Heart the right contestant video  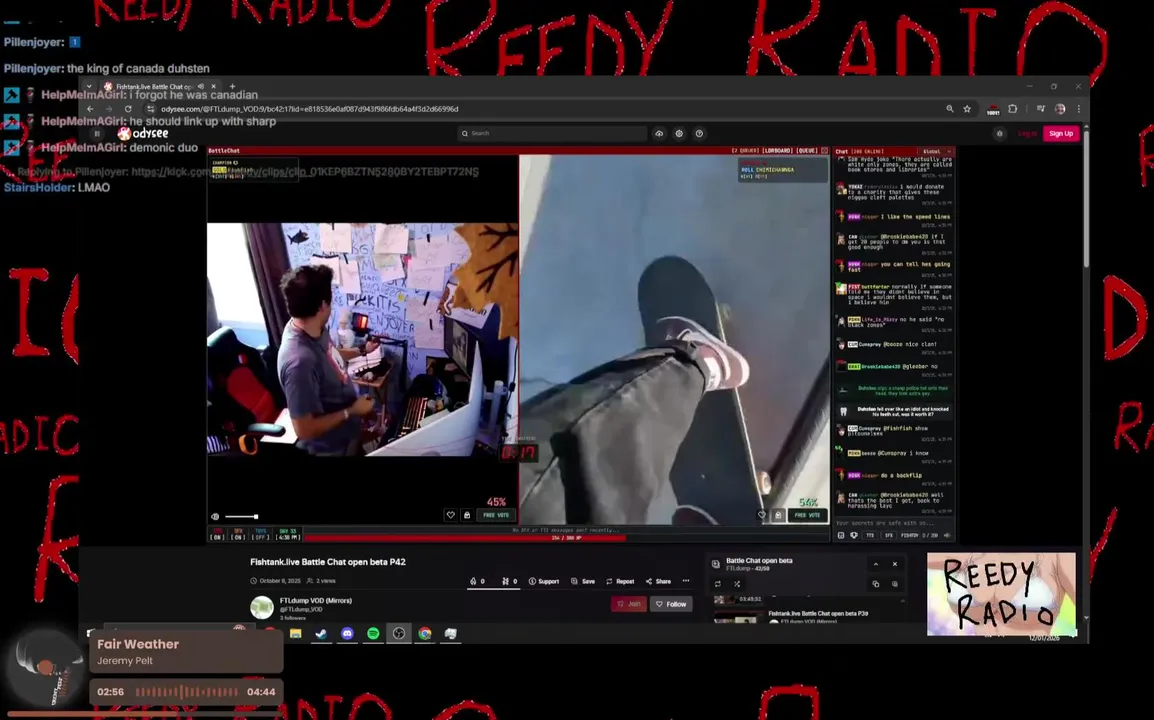coord(762,515)
